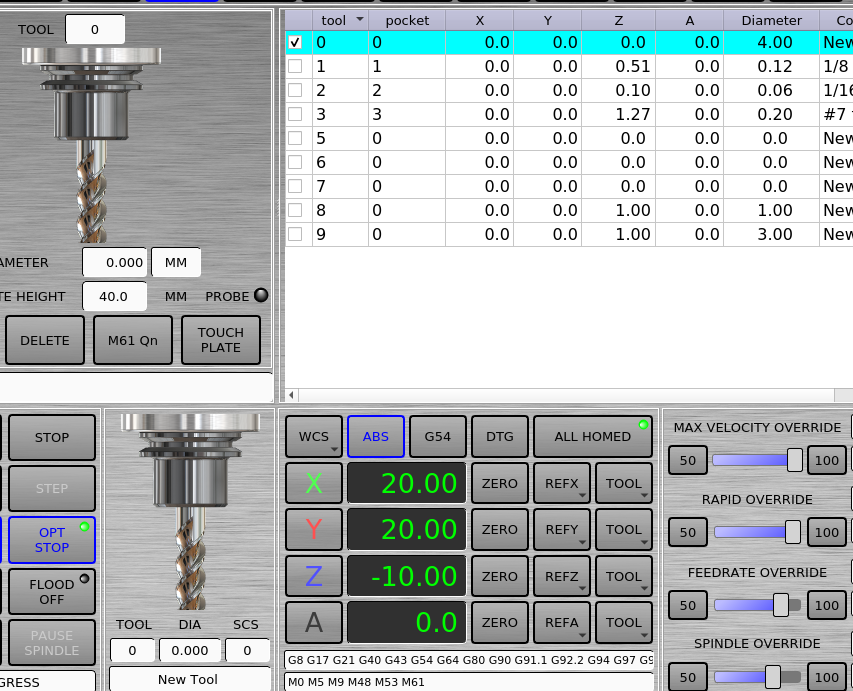Image resolution: width=853 pixels, height=691 pixels.
Task: Click the TOUCH PLATE button
Action: (221, 340)
